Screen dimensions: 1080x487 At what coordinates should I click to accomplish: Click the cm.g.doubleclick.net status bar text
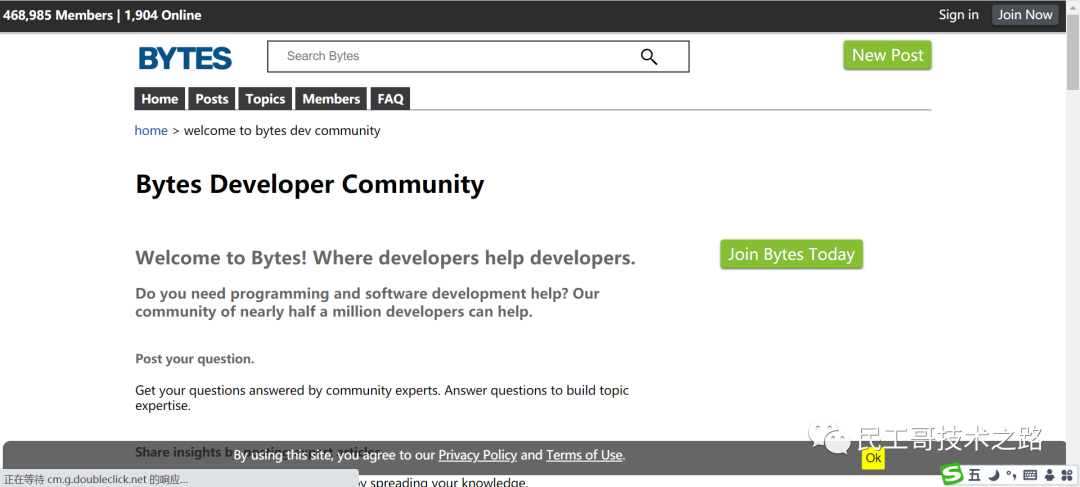coord(96,479)
